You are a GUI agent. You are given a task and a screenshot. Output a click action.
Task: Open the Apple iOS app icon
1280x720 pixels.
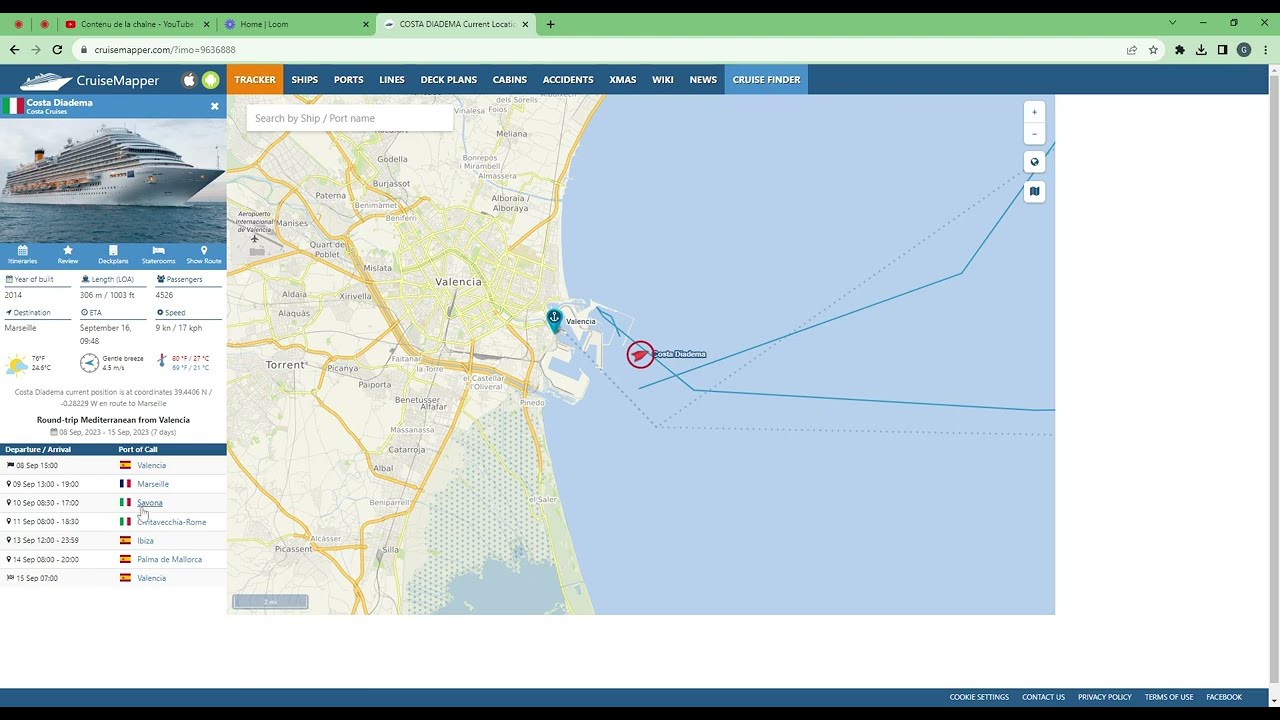point(189,80)
